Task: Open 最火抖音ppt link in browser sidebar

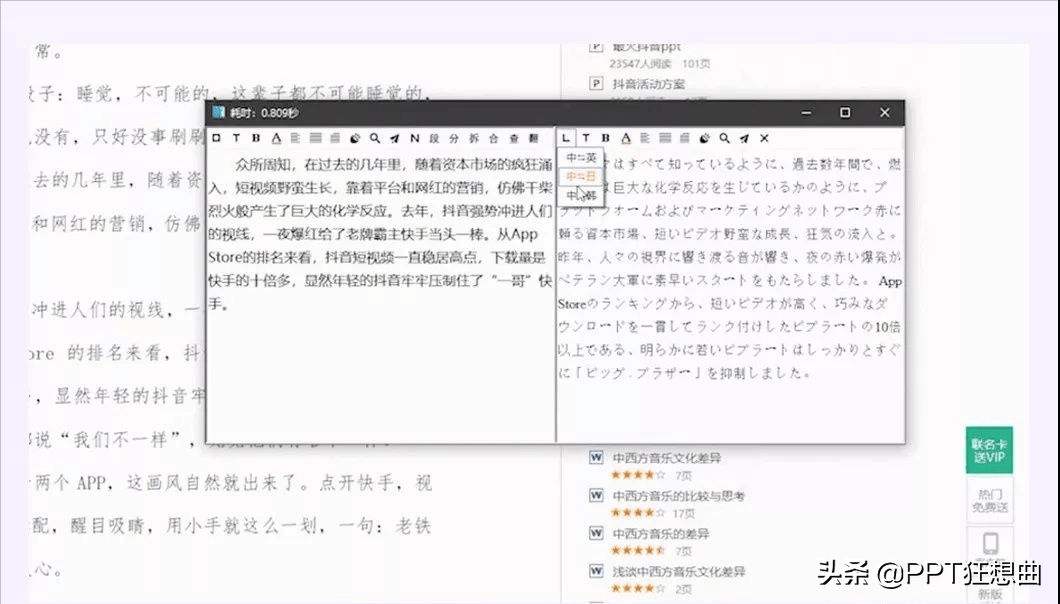Action: (x=646, y=47)
